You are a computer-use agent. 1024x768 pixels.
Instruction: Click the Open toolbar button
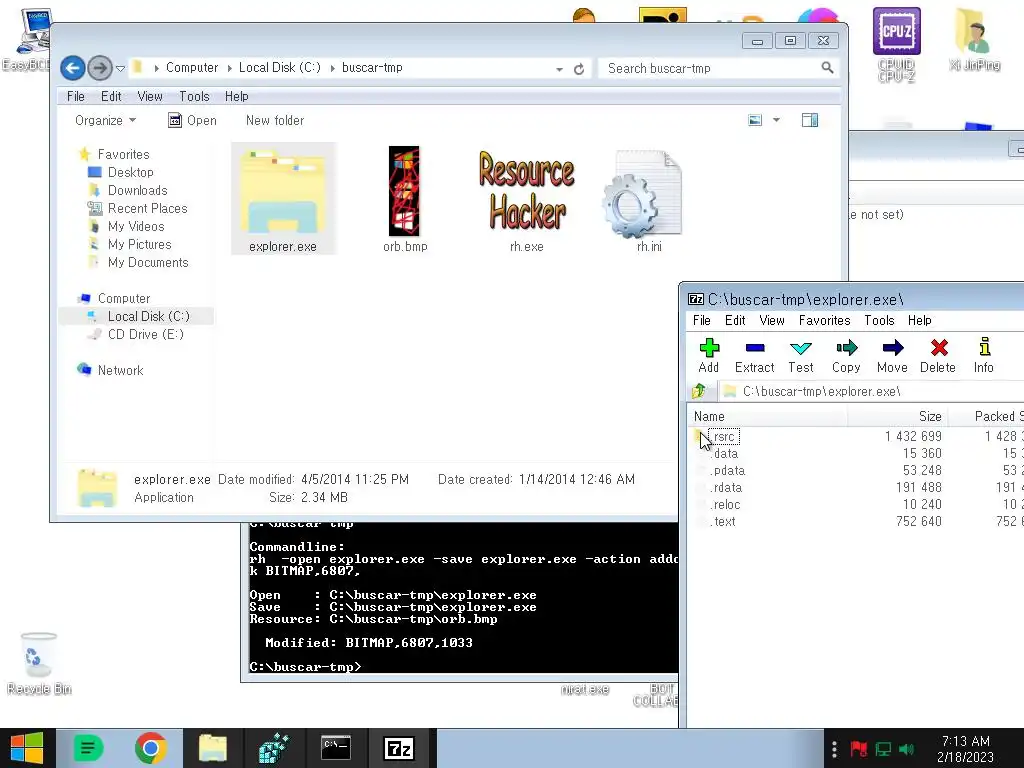coord(193,120)
